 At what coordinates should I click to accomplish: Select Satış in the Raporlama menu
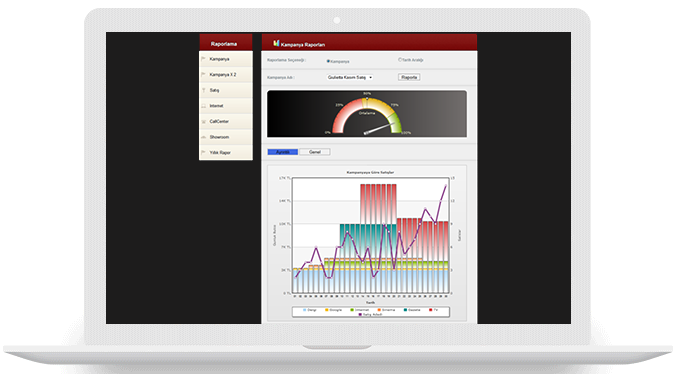226,90
